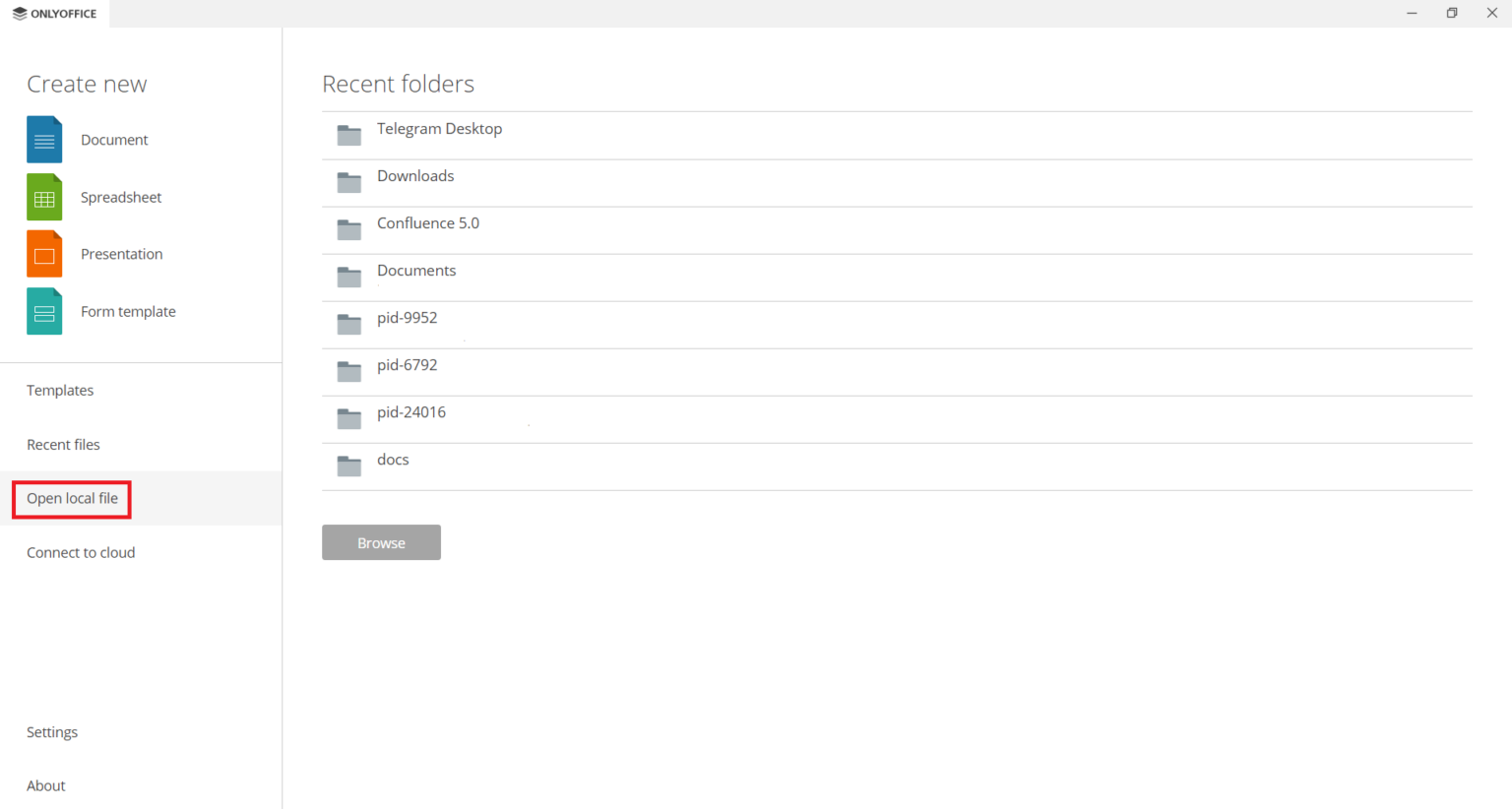
Task: Restore down the application window
Action: [x=1452, y=13]
